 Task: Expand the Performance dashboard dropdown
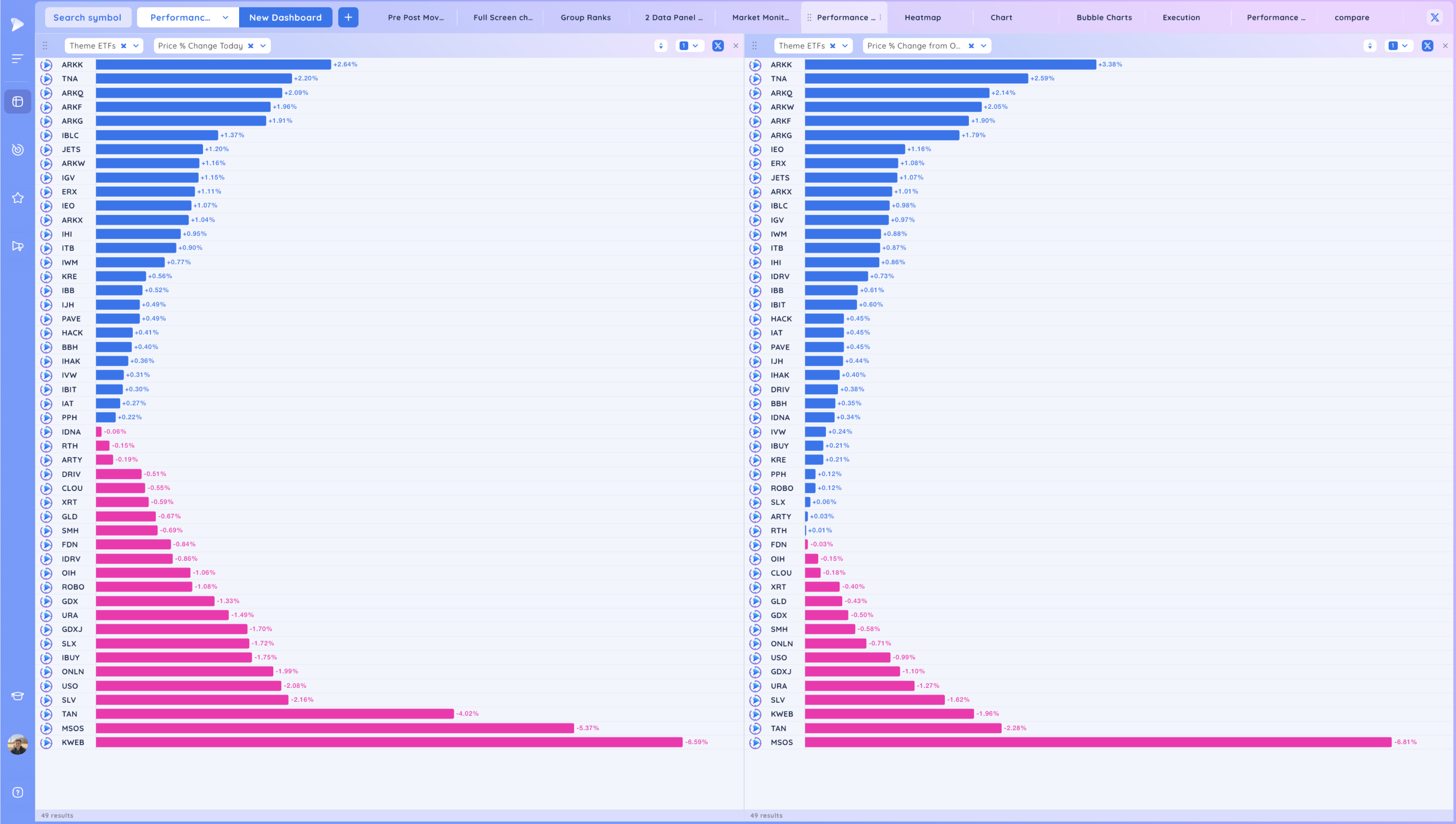[x=225, y=17]
